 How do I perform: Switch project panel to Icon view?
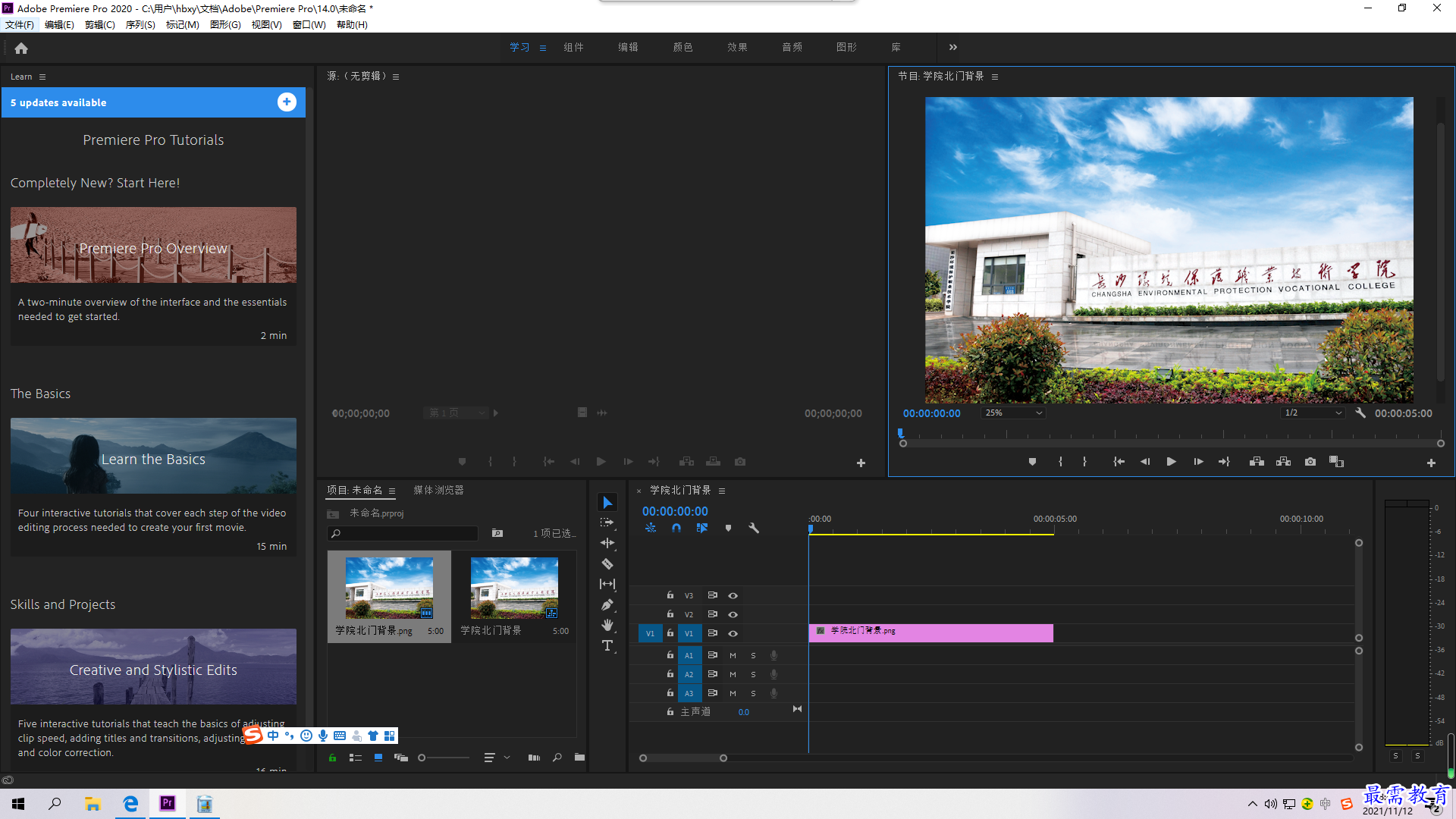point(378,758)
